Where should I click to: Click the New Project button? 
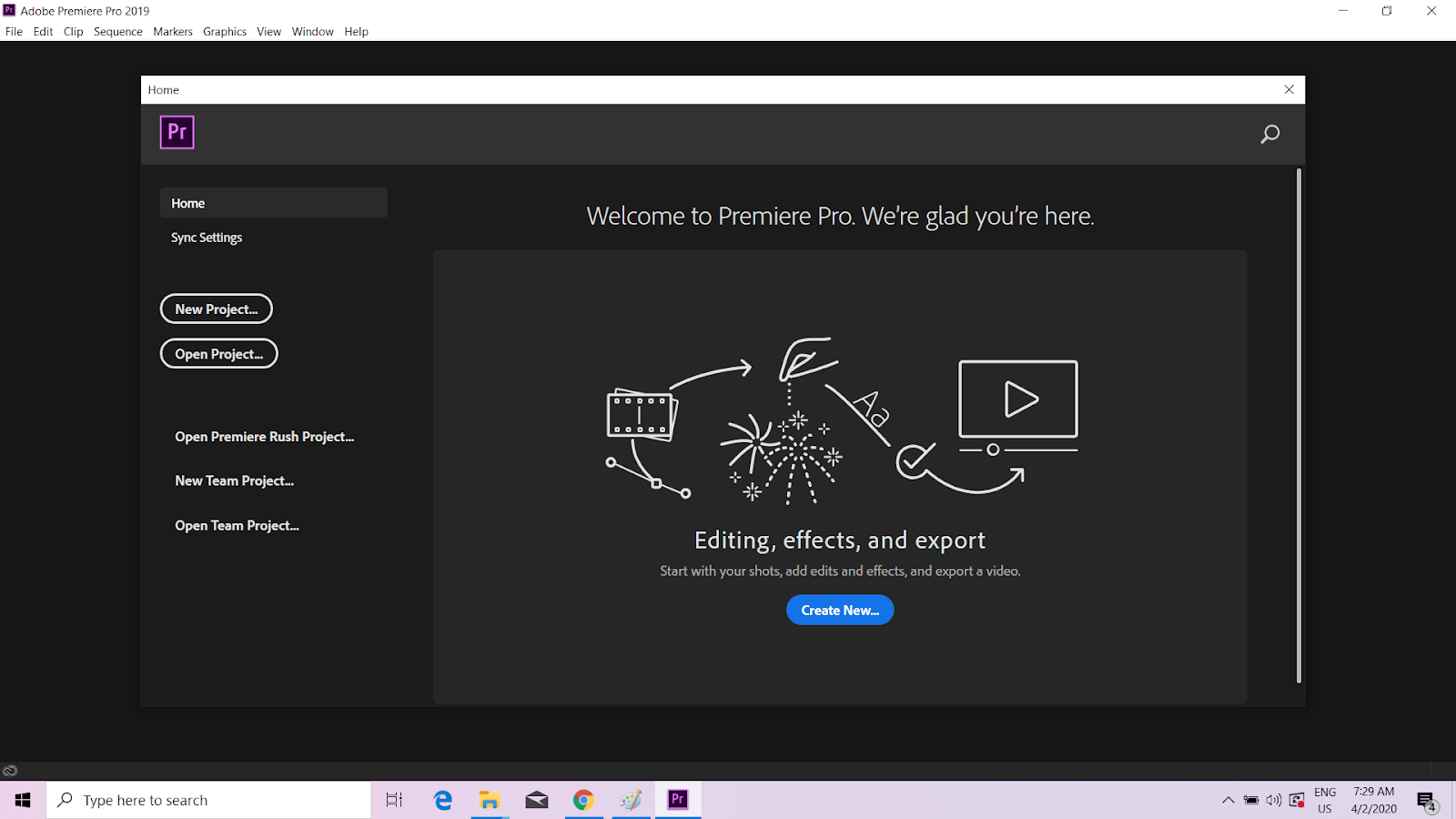[x=217, y=308]
